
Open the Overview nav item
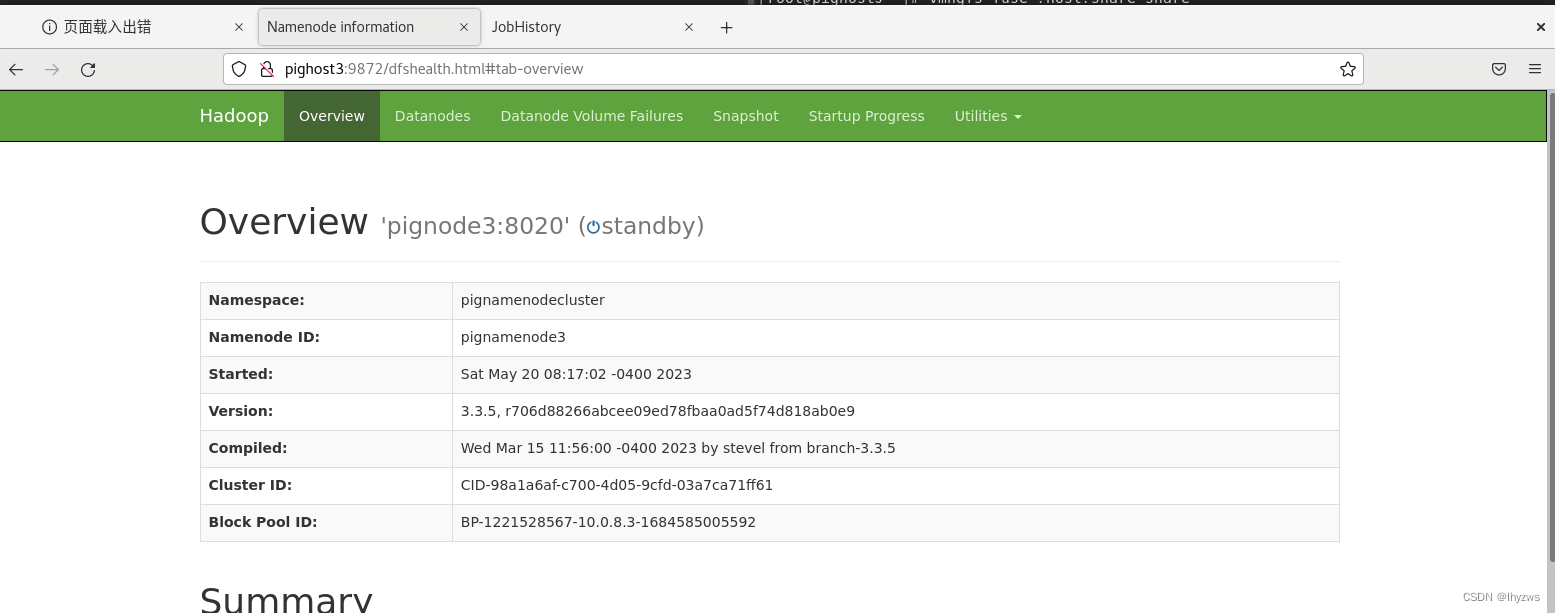tap(332, 116)
